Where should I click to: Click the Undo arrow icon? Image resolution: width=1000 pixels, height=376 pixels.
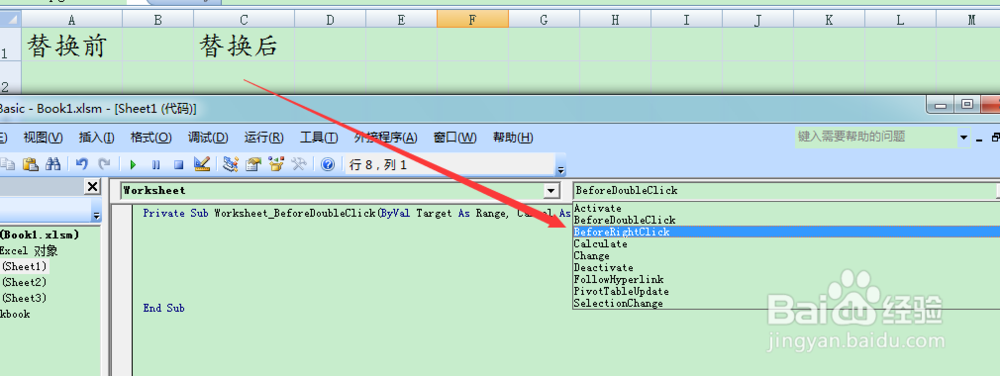(82, 164)
